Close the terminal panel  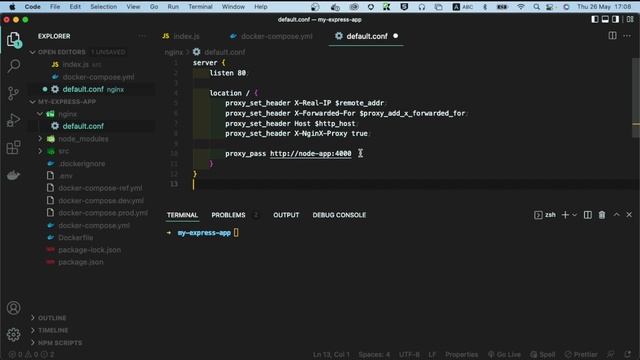[x=629, y=215]
